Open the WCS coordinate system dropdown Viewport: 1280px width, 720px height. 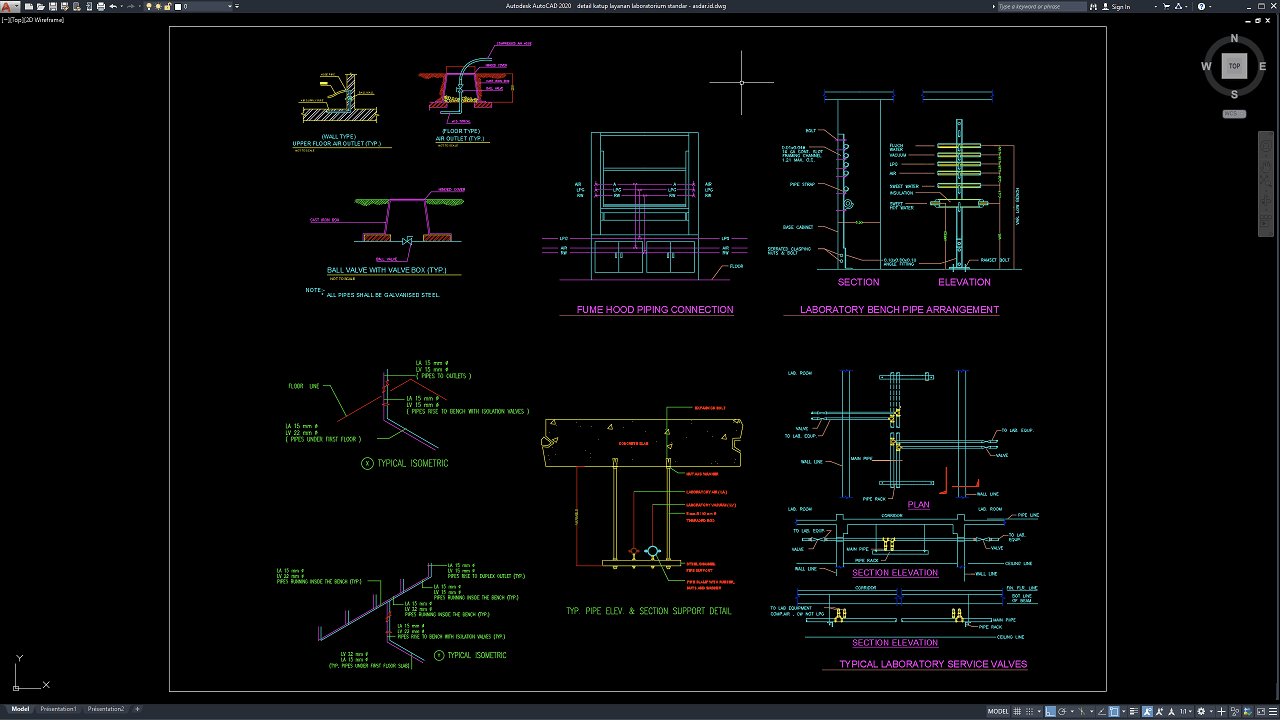pyautogui.click(x=1234, y=114)
